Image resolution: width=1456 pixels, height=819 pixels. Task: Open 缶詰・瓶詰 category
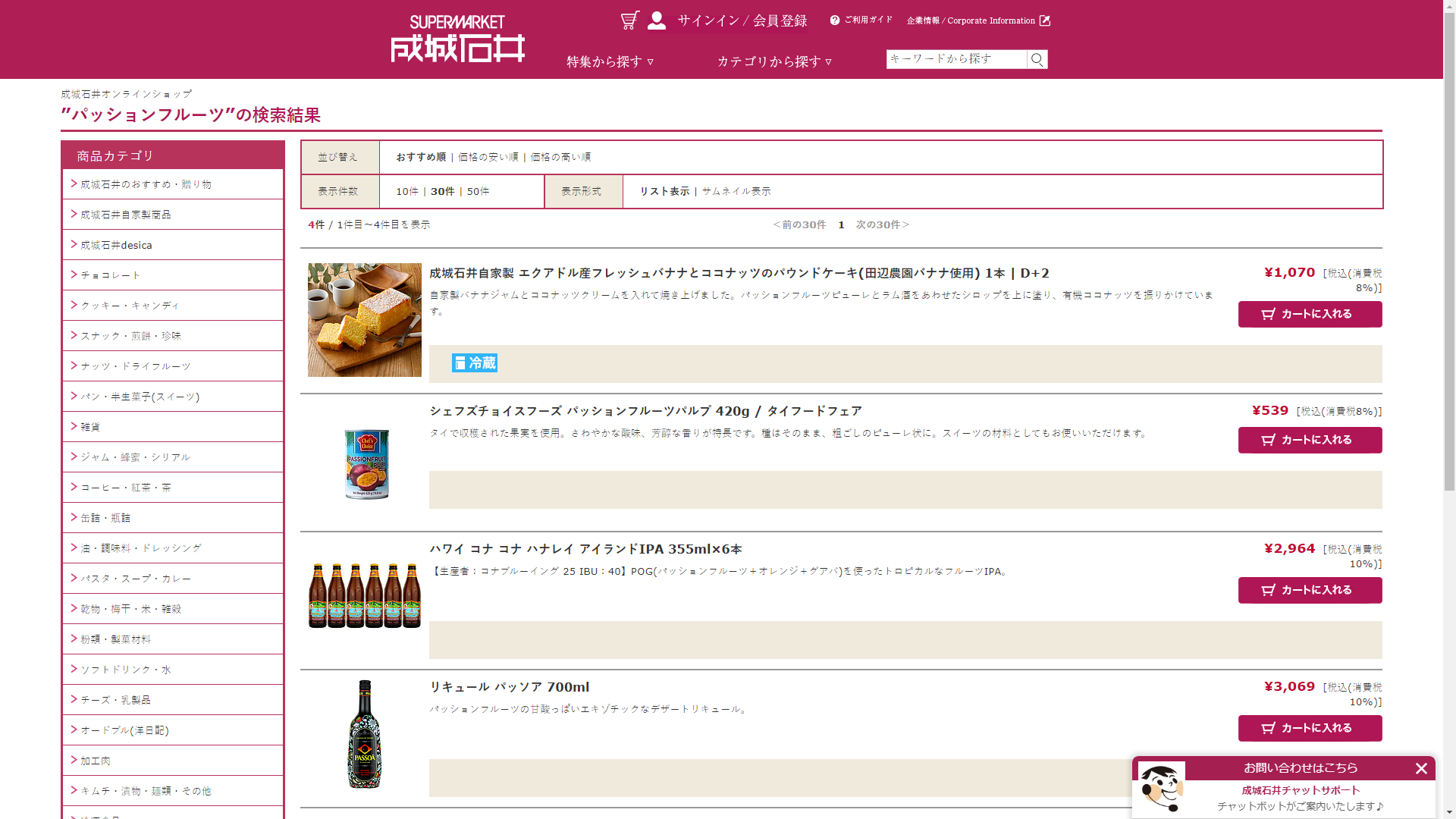(x=105, y=518)
